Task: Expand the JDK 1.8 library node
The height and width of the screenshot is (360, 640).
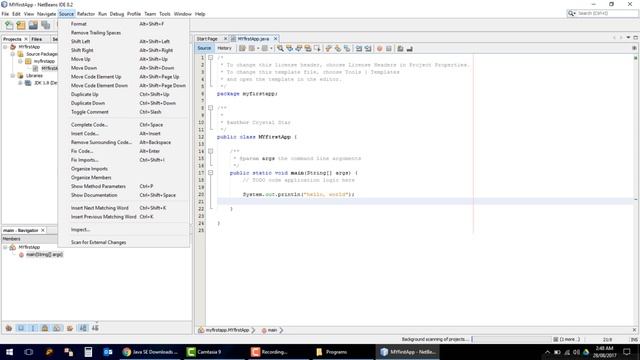Action: pyautogui.click(x=20, y=83)
